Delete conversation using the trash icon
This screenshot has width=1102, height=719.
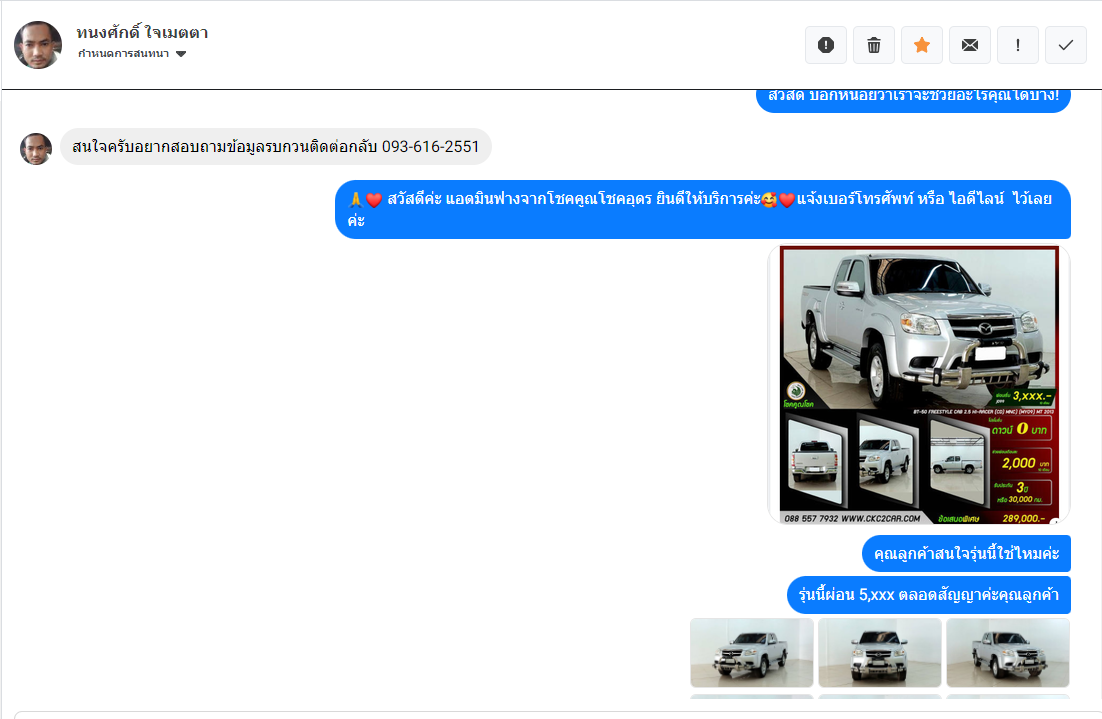874,45
